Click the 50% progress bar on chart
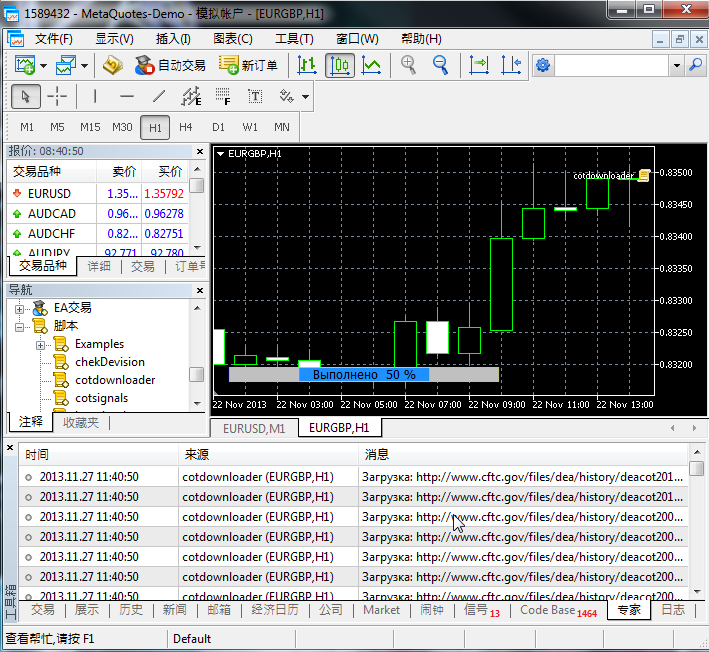Screen dimensions: 709x652 point(364,374)
